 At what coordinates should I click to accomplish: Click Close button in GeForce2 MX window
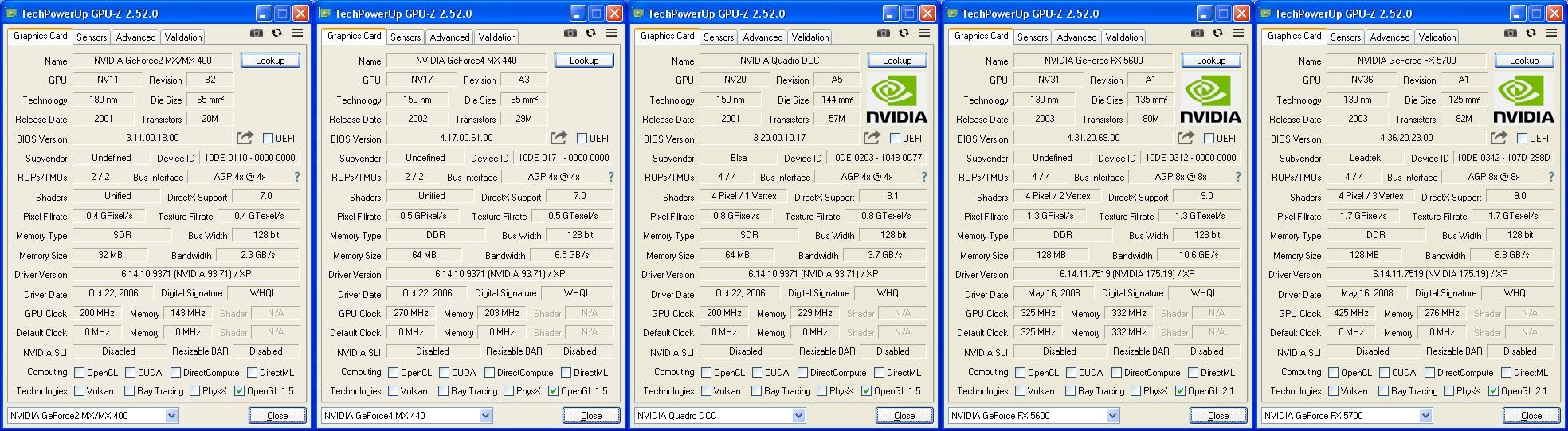click(277, 416)
